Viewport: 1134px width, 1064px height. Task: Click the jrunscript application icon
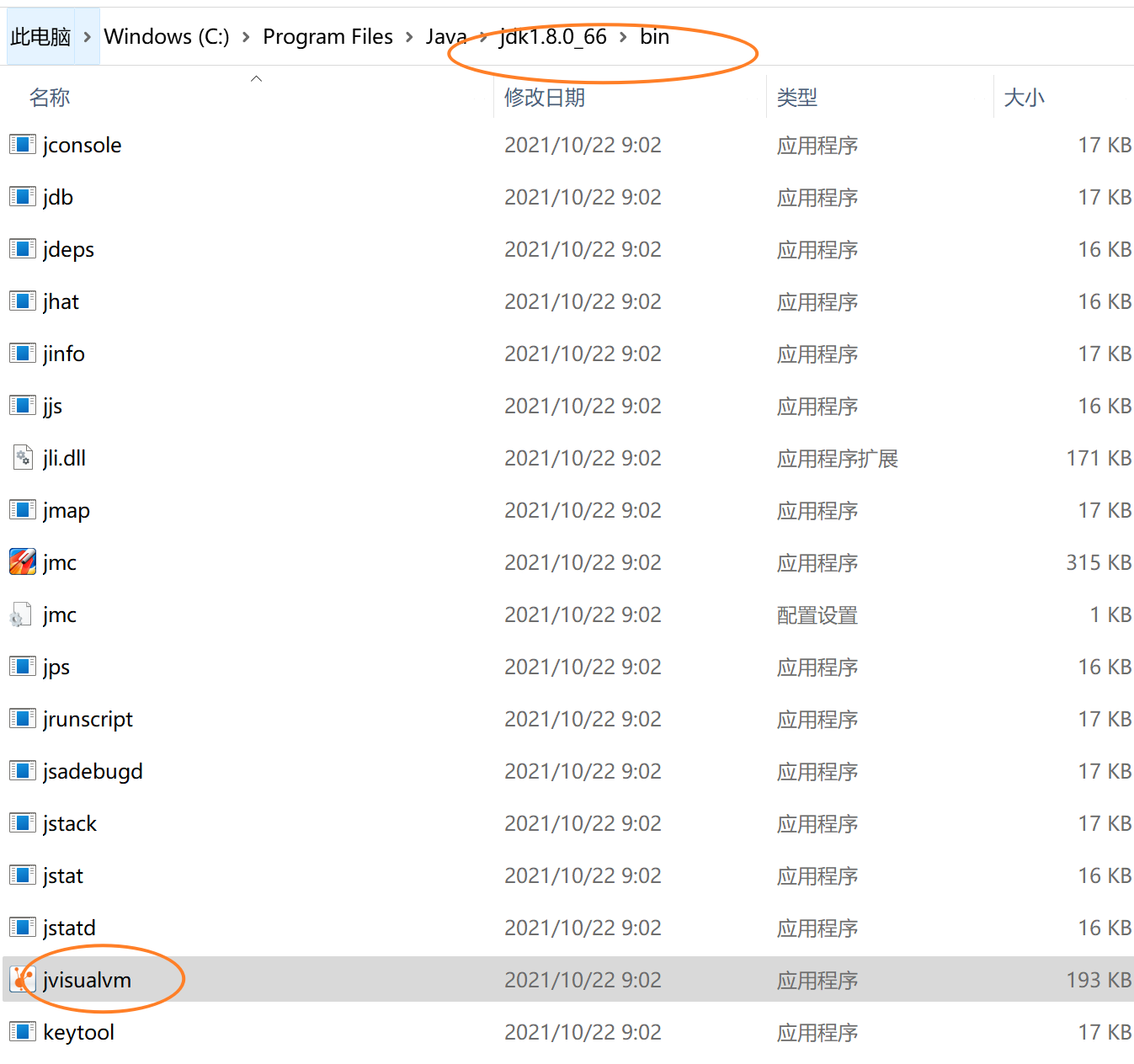[x=23, y=718]
